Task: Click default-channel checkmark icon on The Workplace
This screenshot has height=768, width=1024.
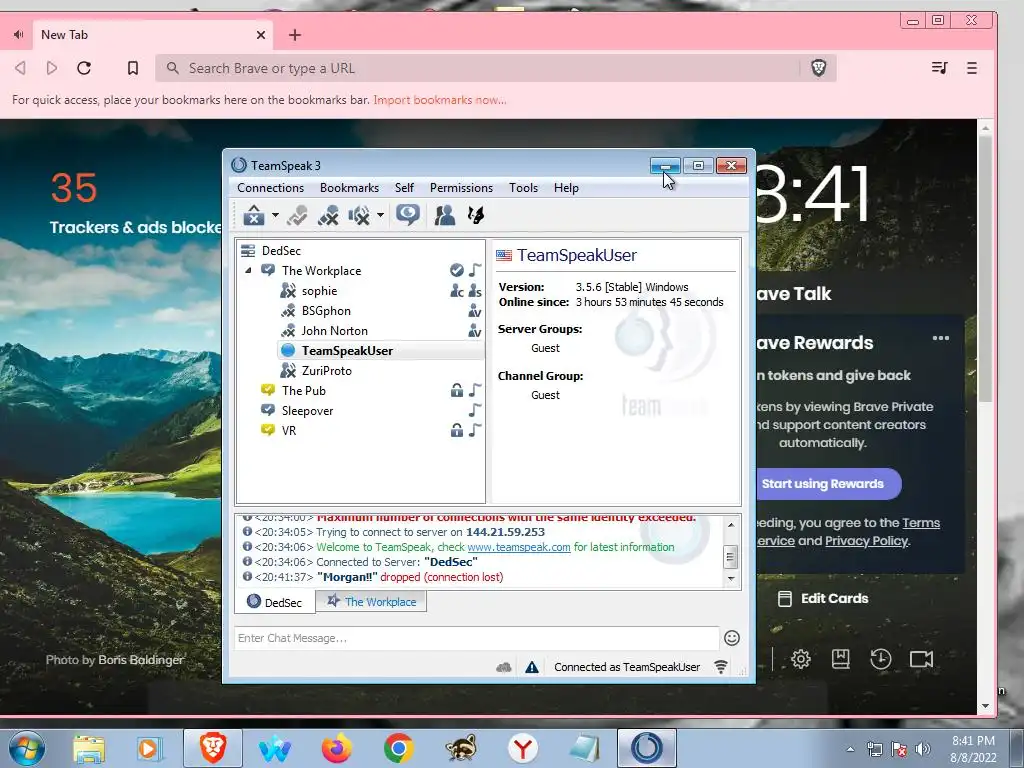Action: (x=456, y=270)
